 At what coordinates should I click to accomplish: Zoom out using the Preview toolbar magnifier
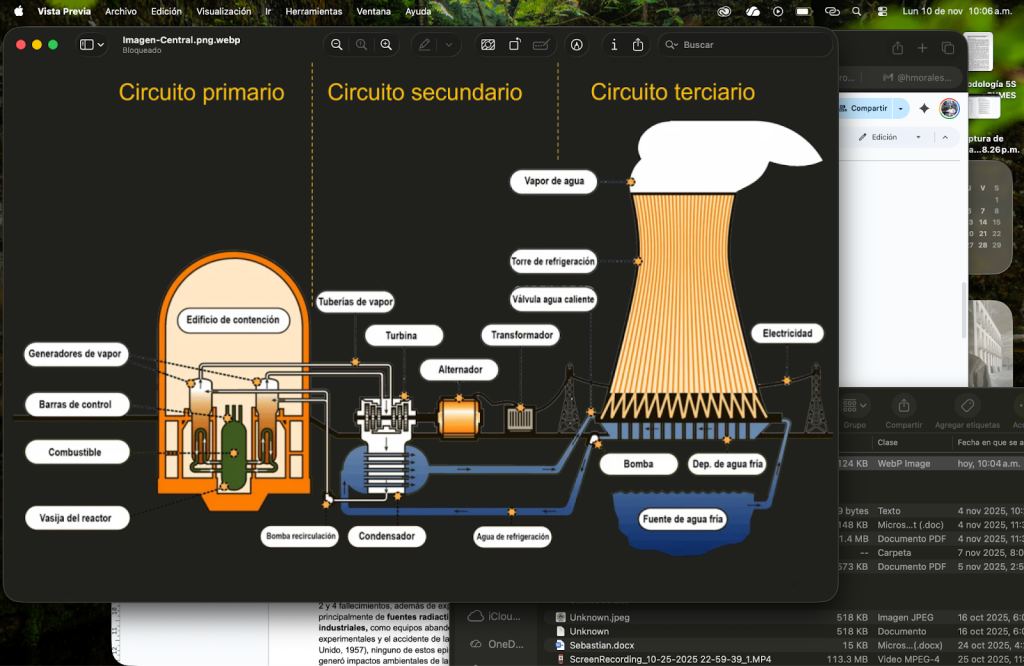coord(337,45)
